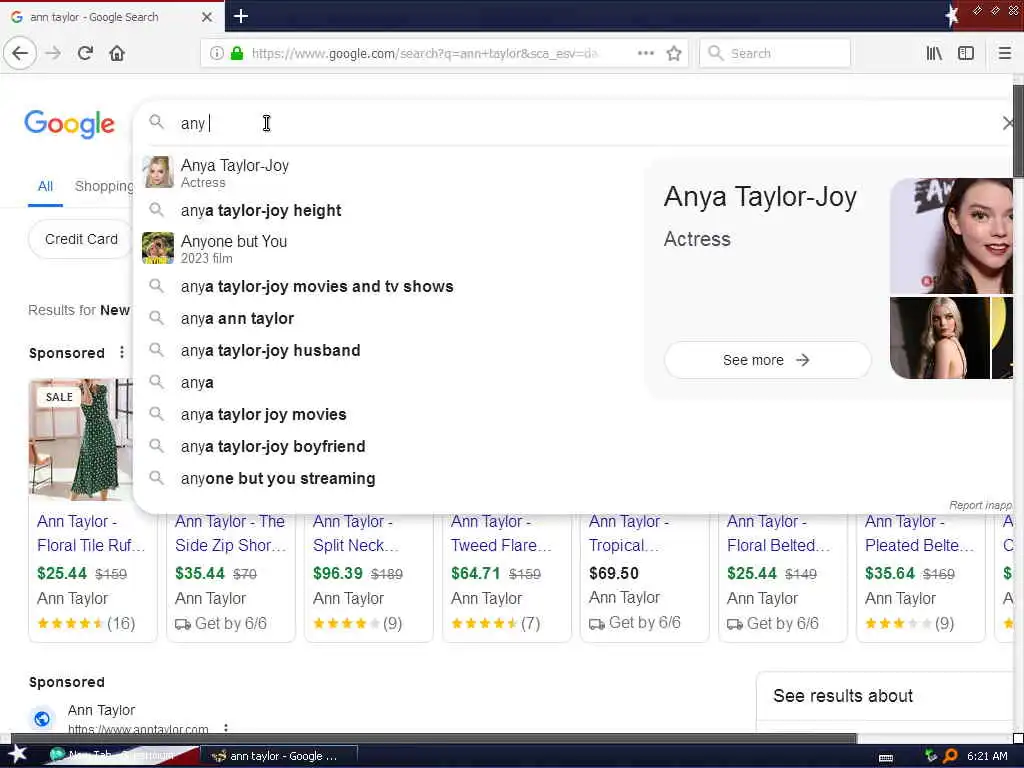Click the ann taylor Google Search browser tab

[x=111, y=17]
